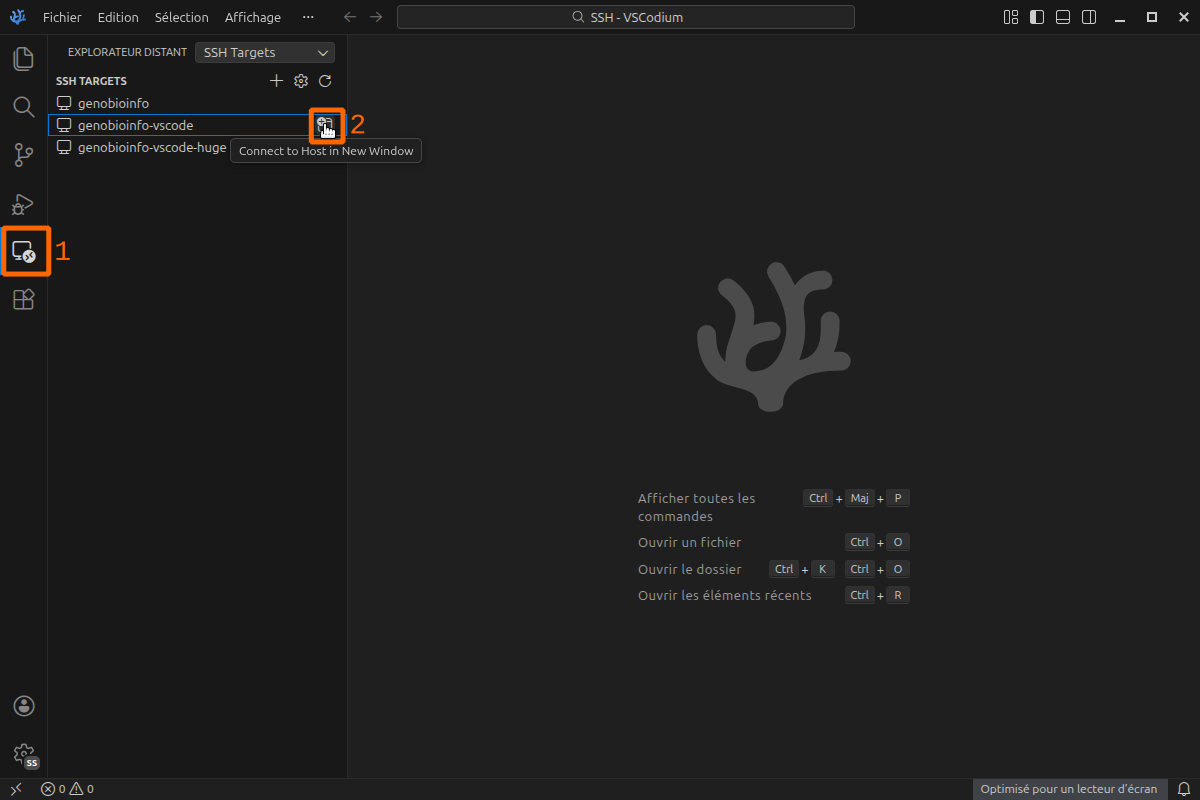This screenshot has height=800, width=1200.
Task: Connect genobioinfo-vscode host in new window
Action: coord(325,124)
